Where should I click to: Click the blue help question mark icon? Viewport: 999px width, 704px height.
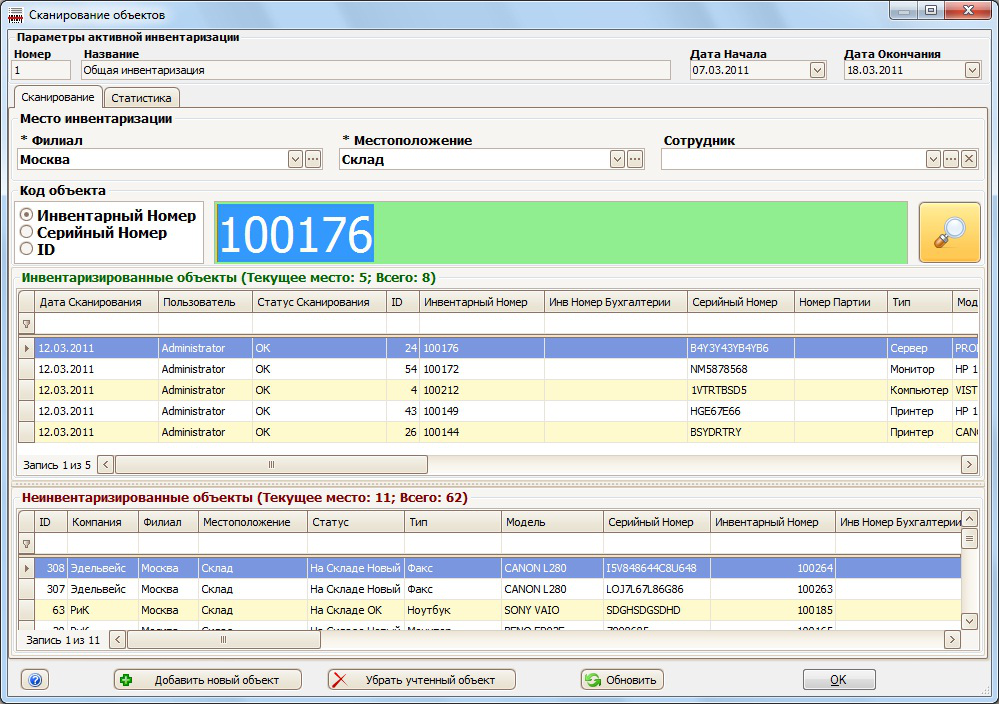click(x=34, y=680)
